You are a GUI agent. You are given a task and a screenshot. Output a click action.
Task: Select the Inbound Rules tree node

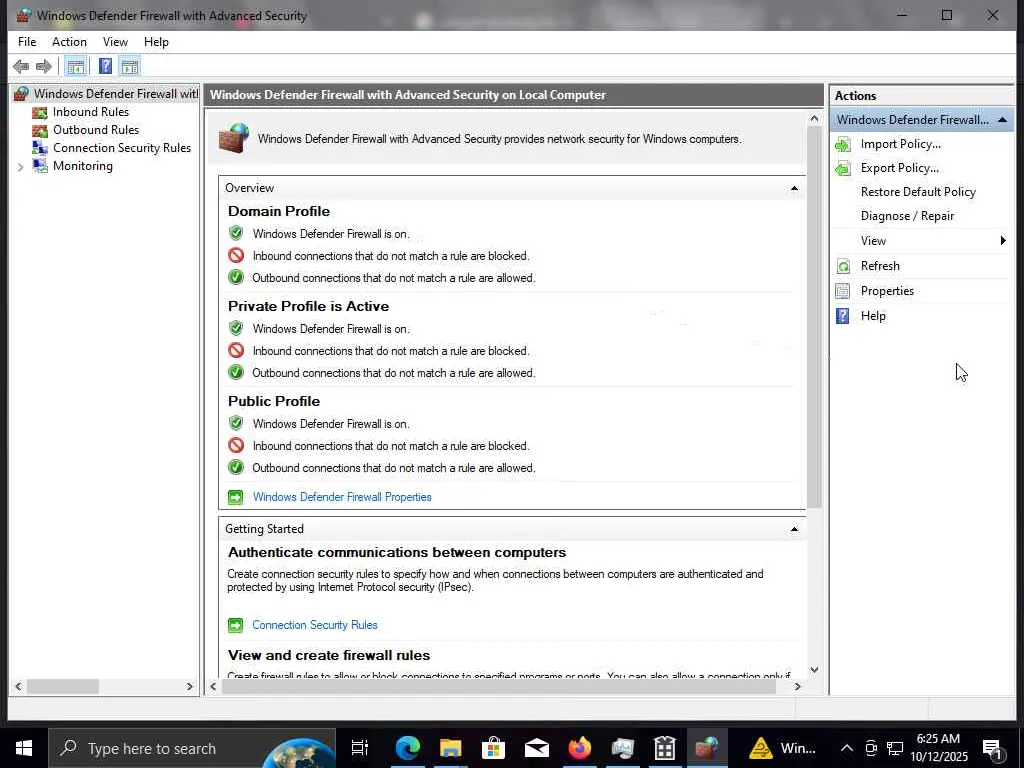click(91, 112)
